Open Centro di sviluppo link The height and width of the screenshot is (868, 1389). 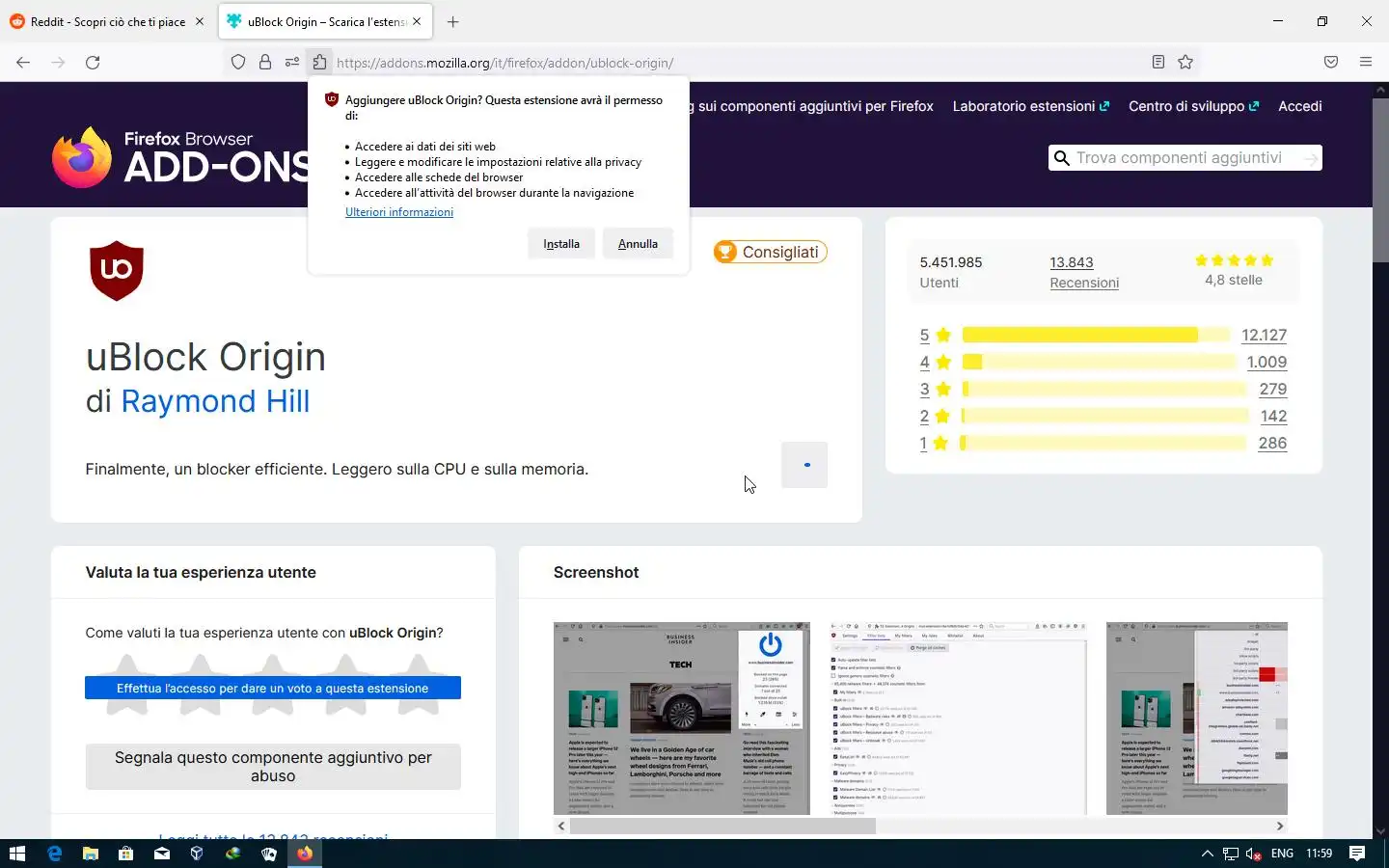click(x=1194, y=106)
